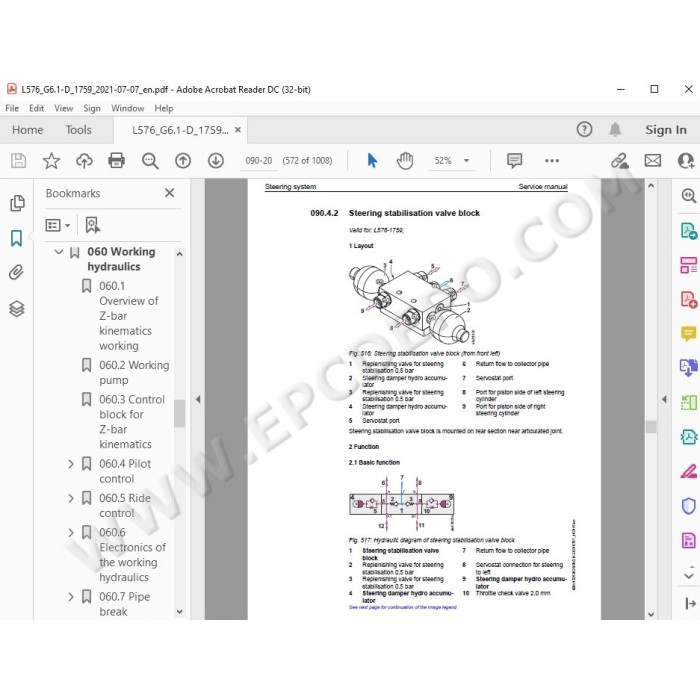Toggle Bookmarks panel icon in sidebar
Viewport: 700px width, 700px height.
coord(17,238)
